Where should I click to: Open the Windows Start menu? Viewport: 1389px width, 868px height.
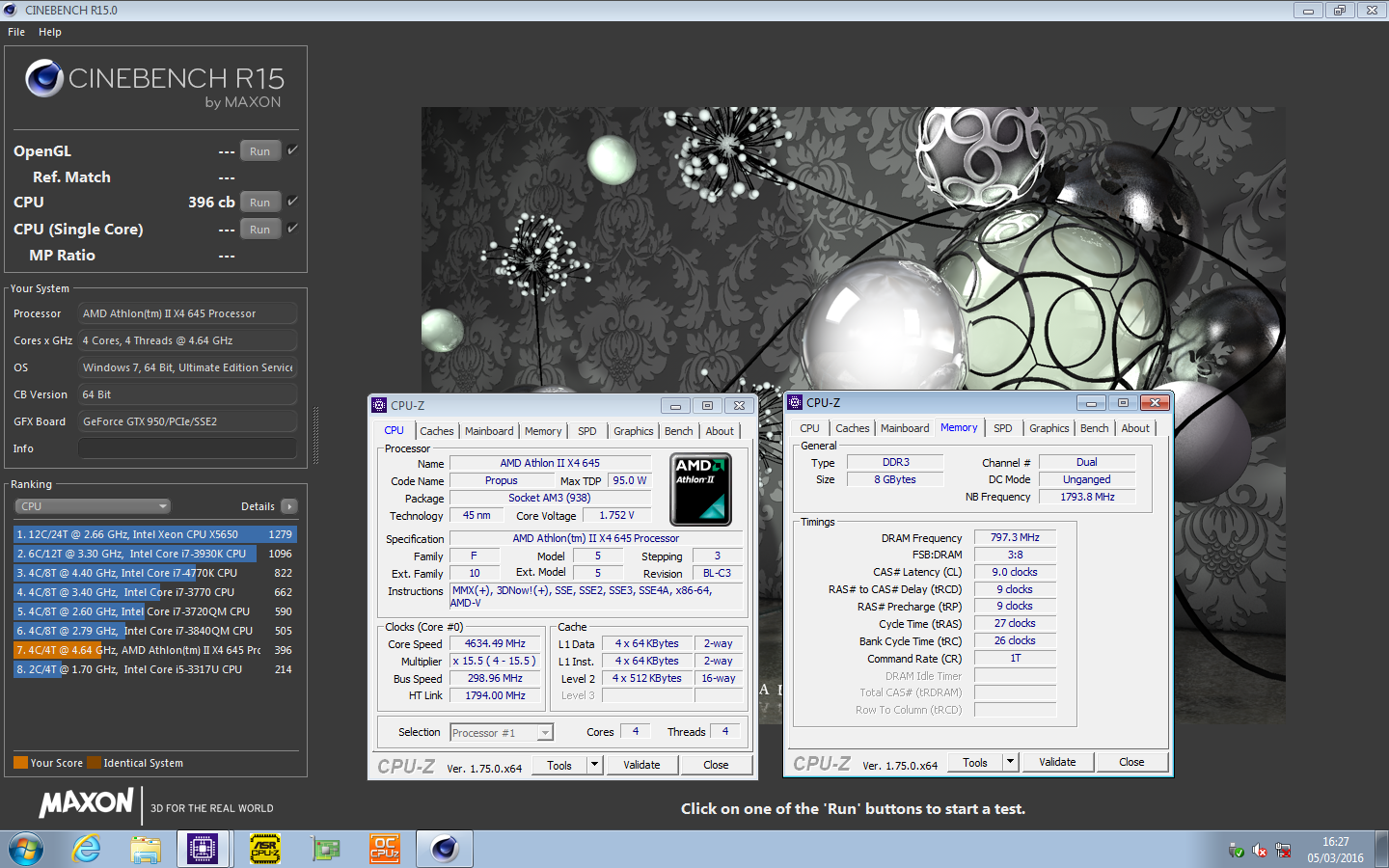(x=26, y=849)
